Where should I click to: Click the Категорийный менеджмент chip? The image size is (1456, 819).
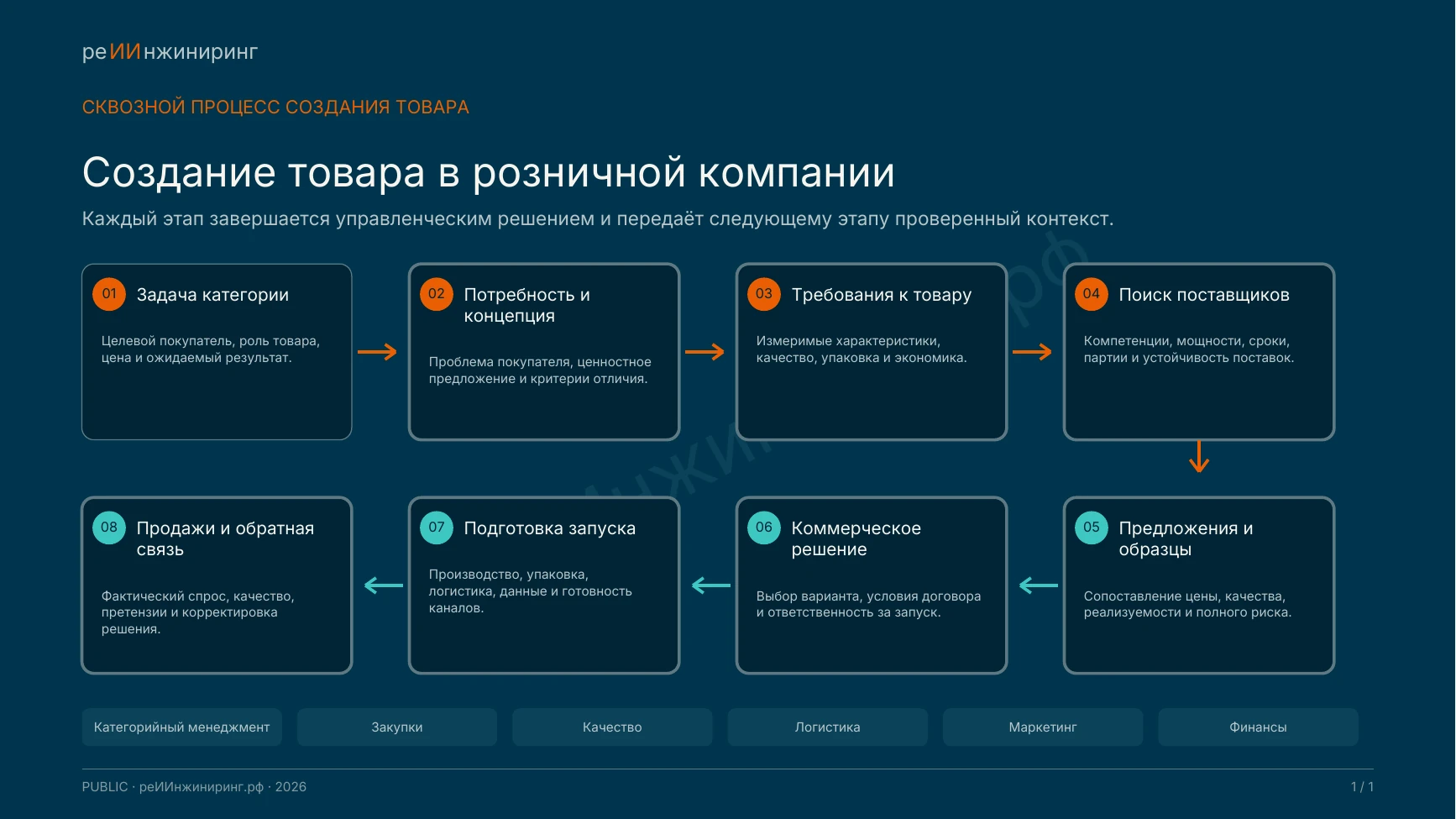coord(182,727)
